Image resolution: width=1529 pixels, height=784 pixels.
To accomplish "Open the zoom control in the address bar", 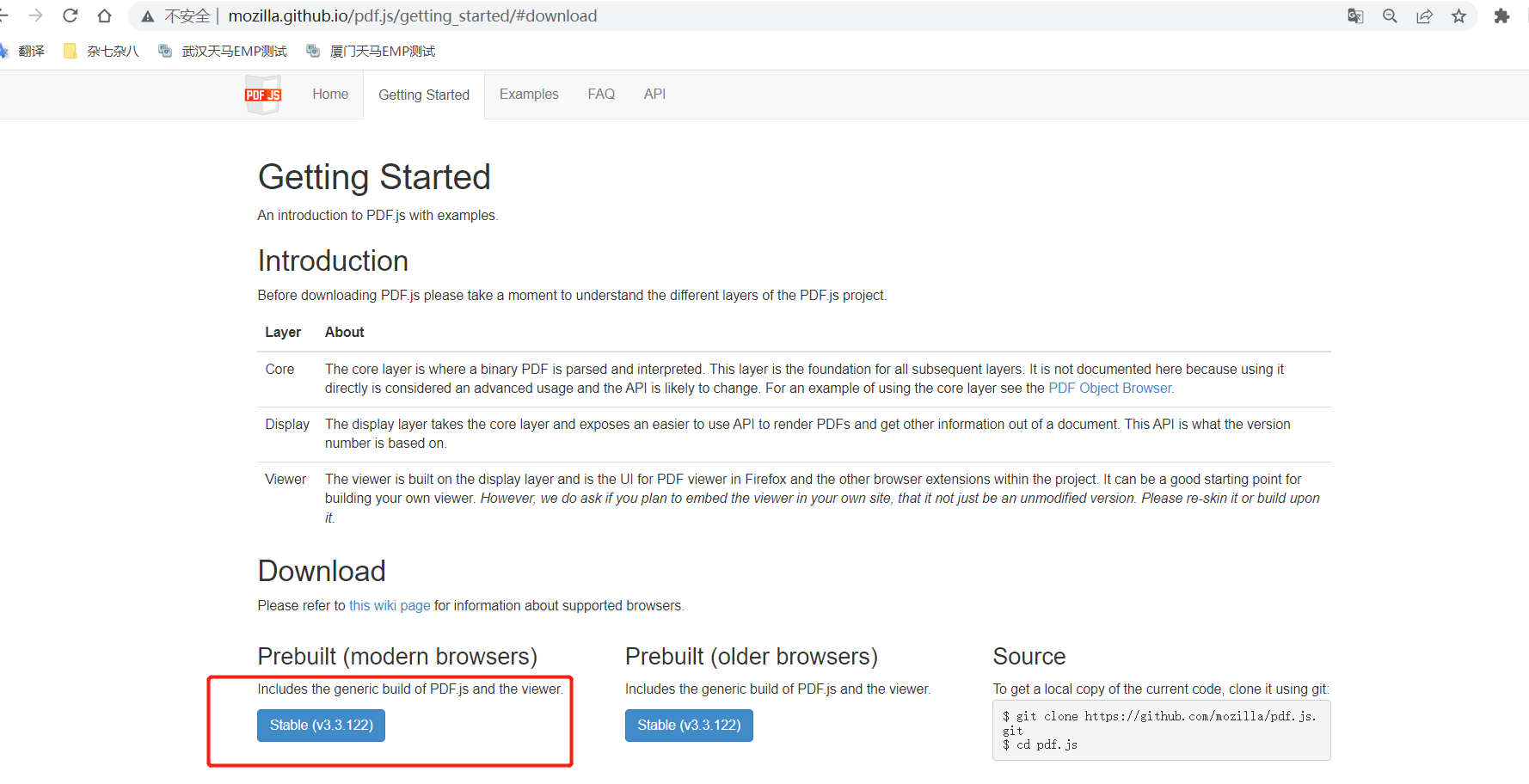I will click(1390, 15).
